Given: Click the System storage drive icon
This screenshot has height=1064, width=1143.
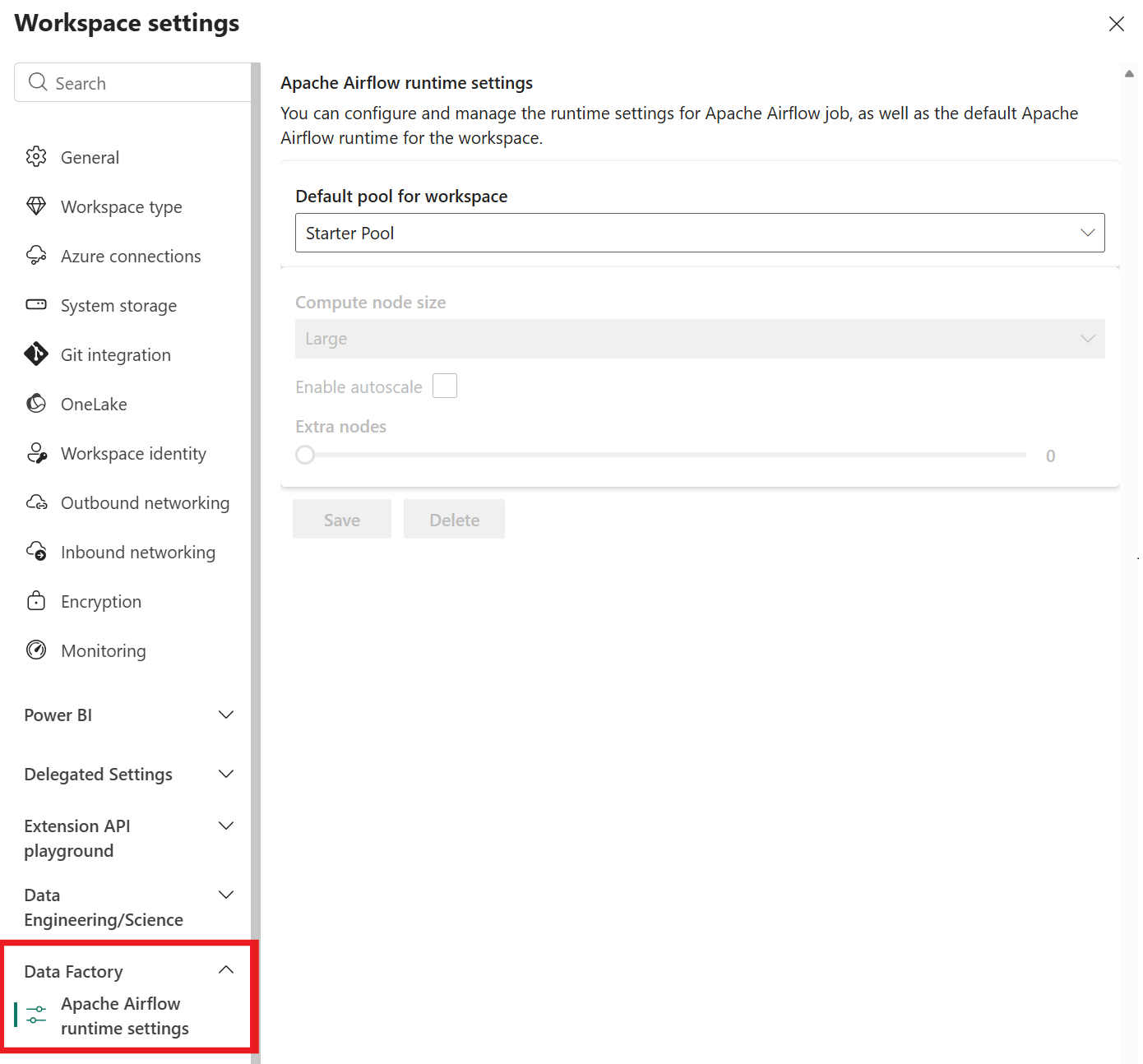Looking at the screenshot, I should click(x=36, y=305).
